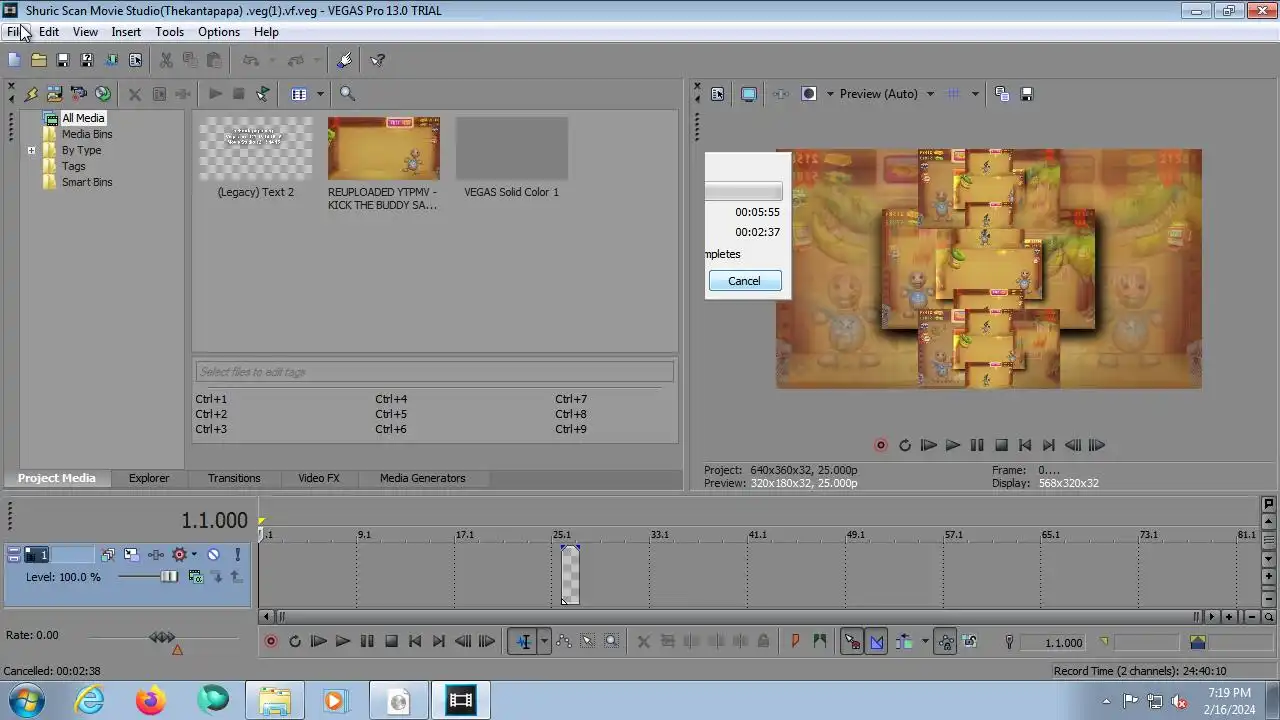Image resolution: width=1280 pixels, height=720 pixels.
Task: Toggle Automatic Crossfades button
Action: pos(877,642)
